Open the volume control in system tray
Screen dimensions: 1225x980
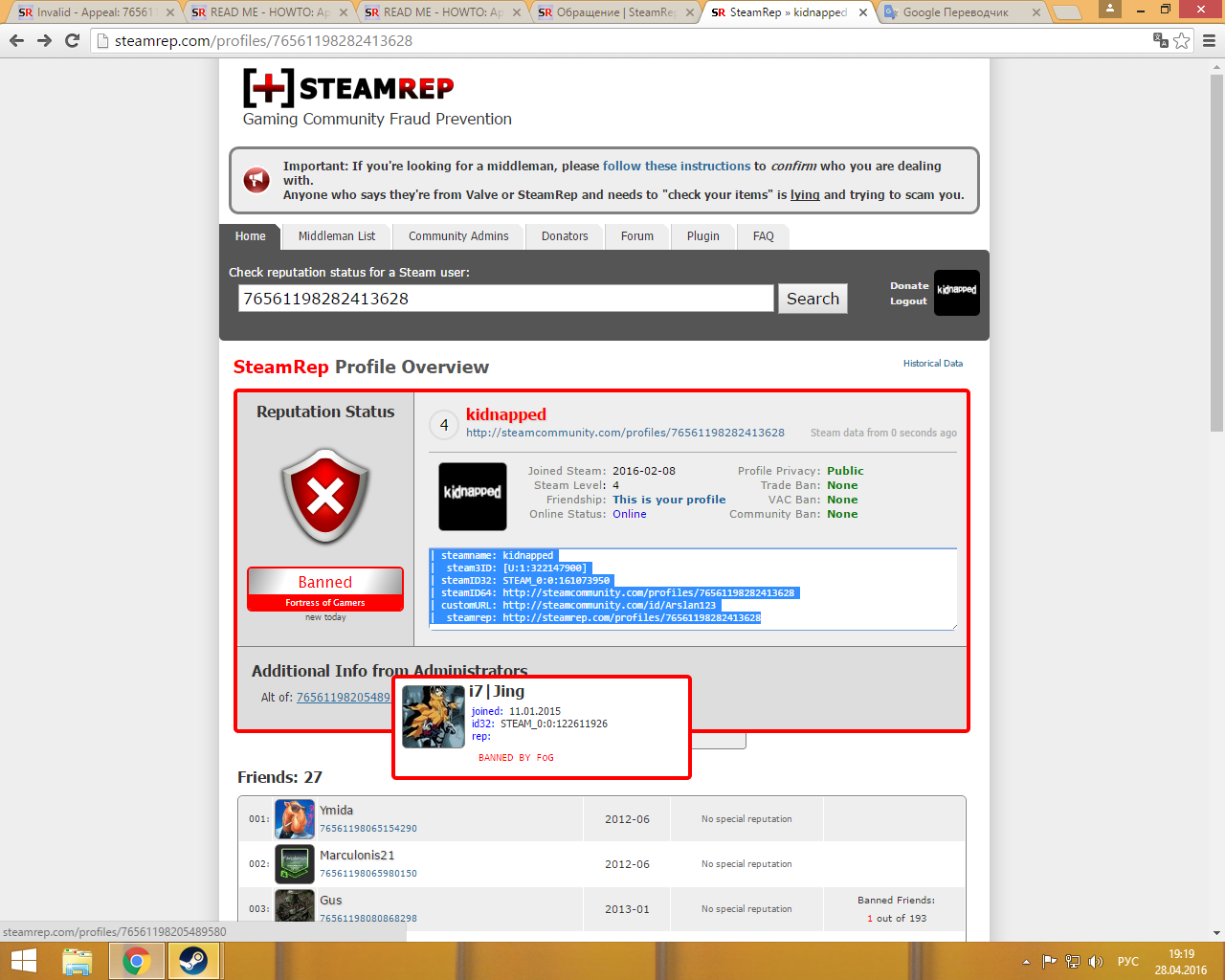tap(1096, 962)
